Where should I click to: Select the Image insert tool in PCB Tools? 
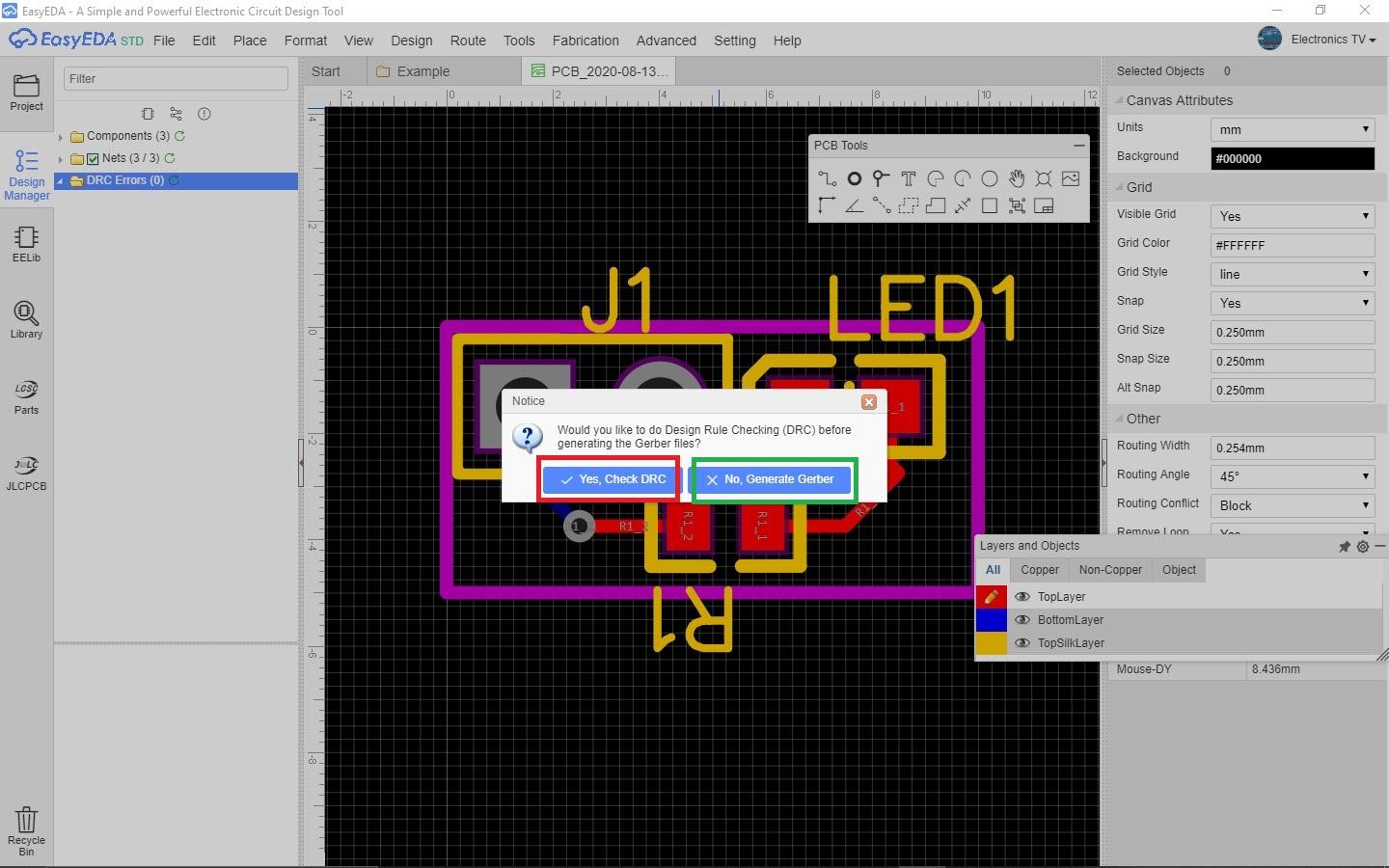[1071, 178]
